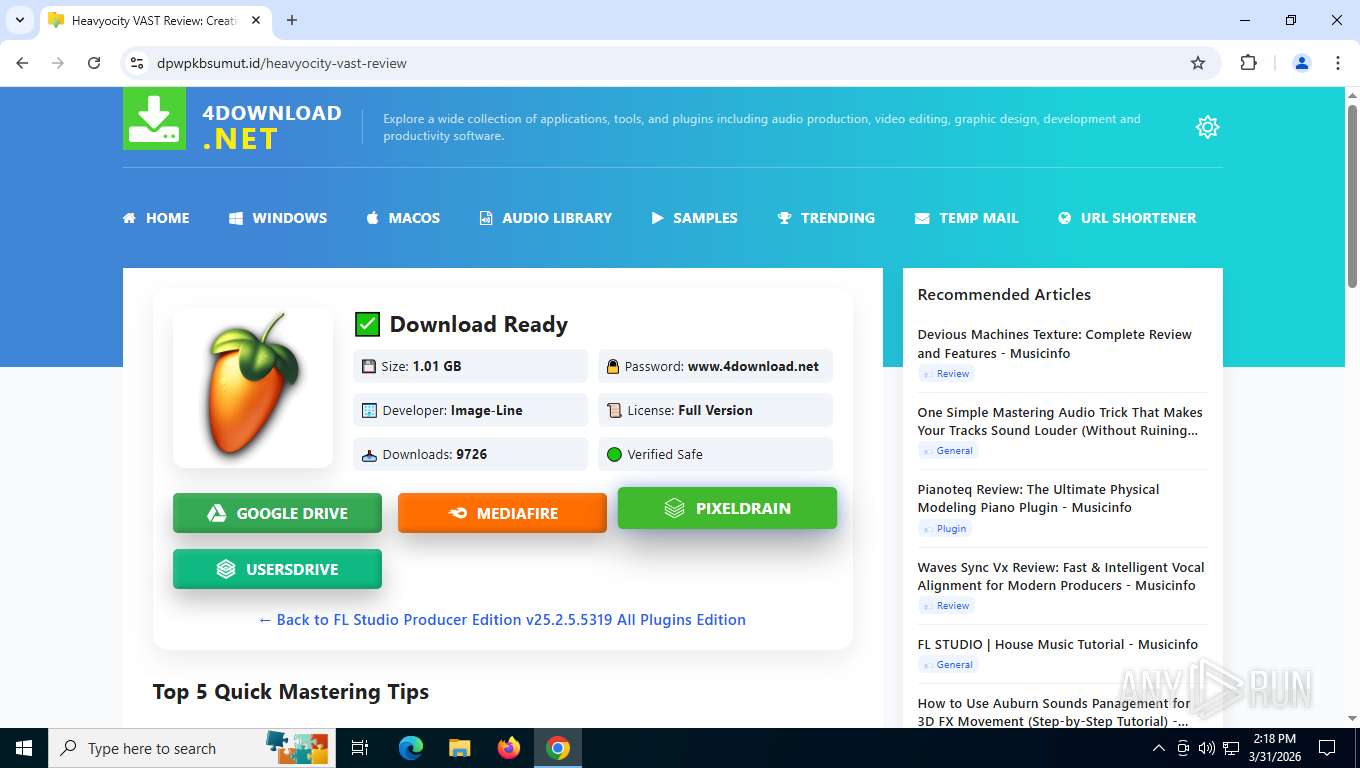The image size is (1360, 768).
Task: Open a new tab with plus button
Action: tap(292, 20)
